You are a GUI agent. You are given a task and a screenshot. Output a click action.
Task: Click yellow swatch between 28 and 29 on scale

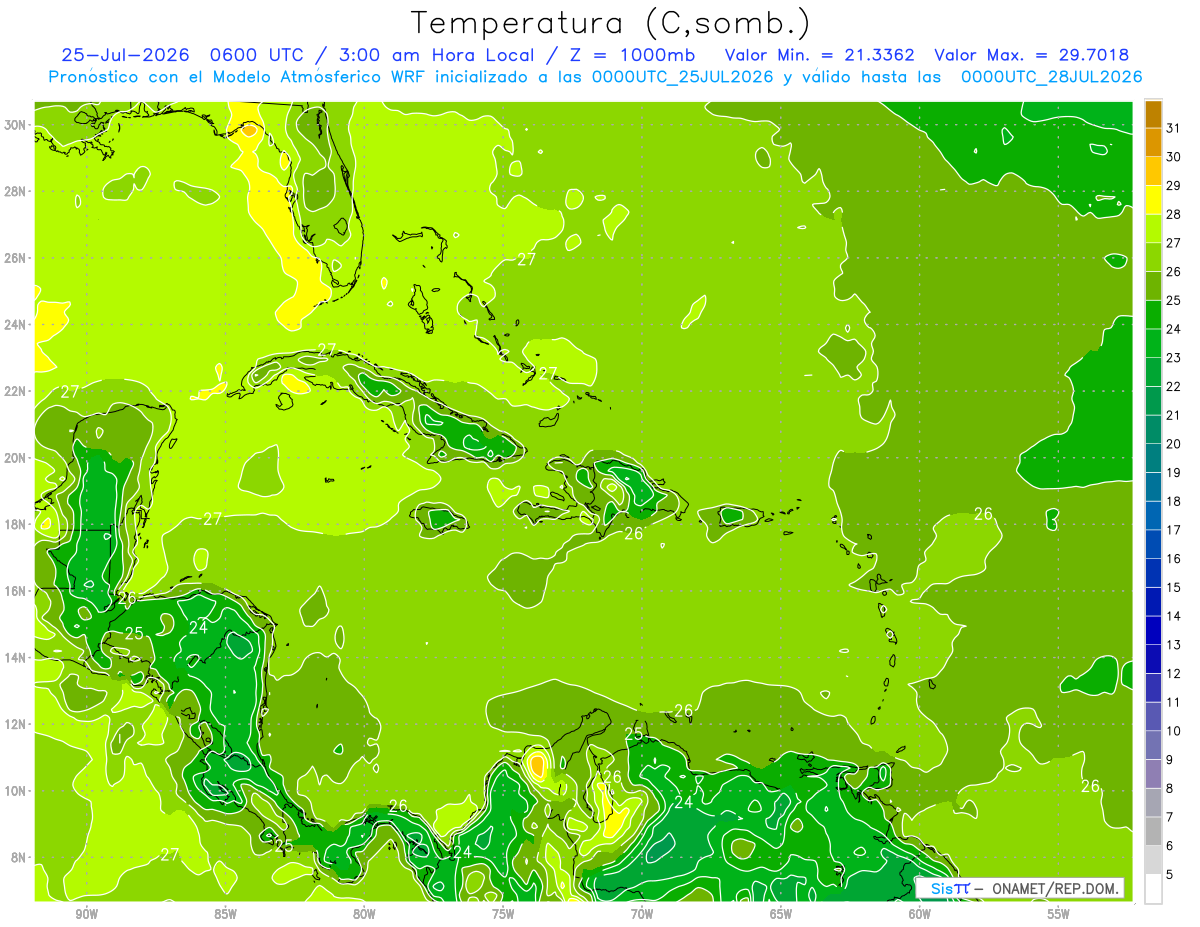click(x=1153, y=200)
